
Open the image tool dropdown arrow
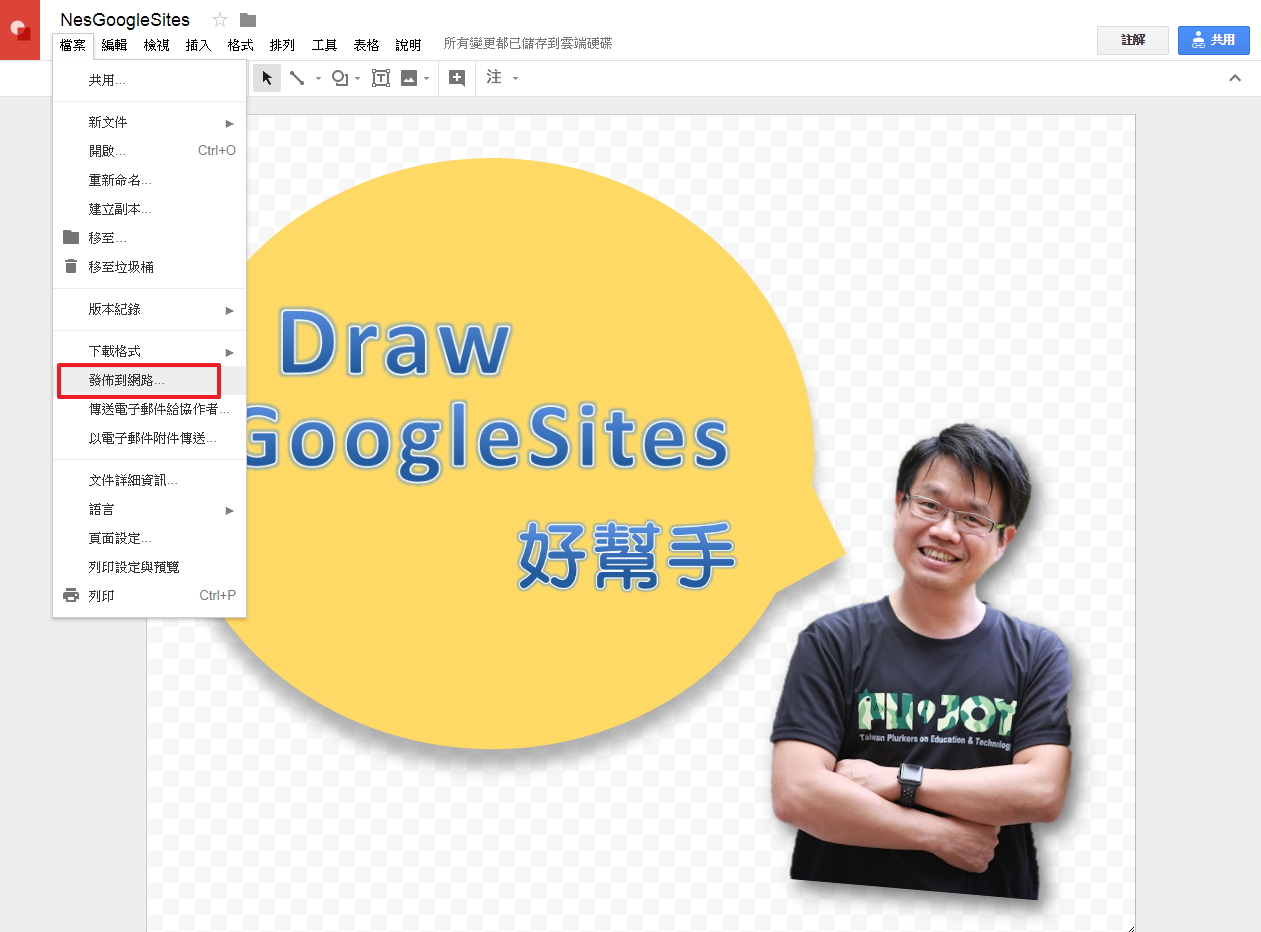427,78
